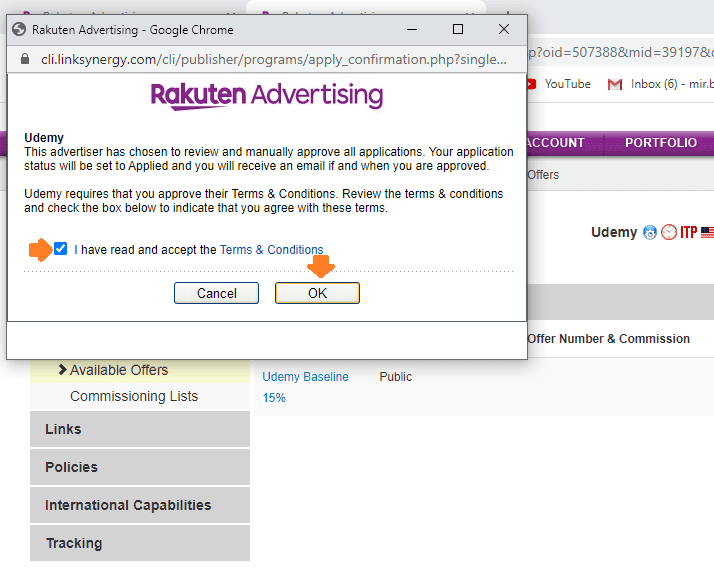Click the blue badge icon next to Udemy
The image size is (714, 570).
650,233
